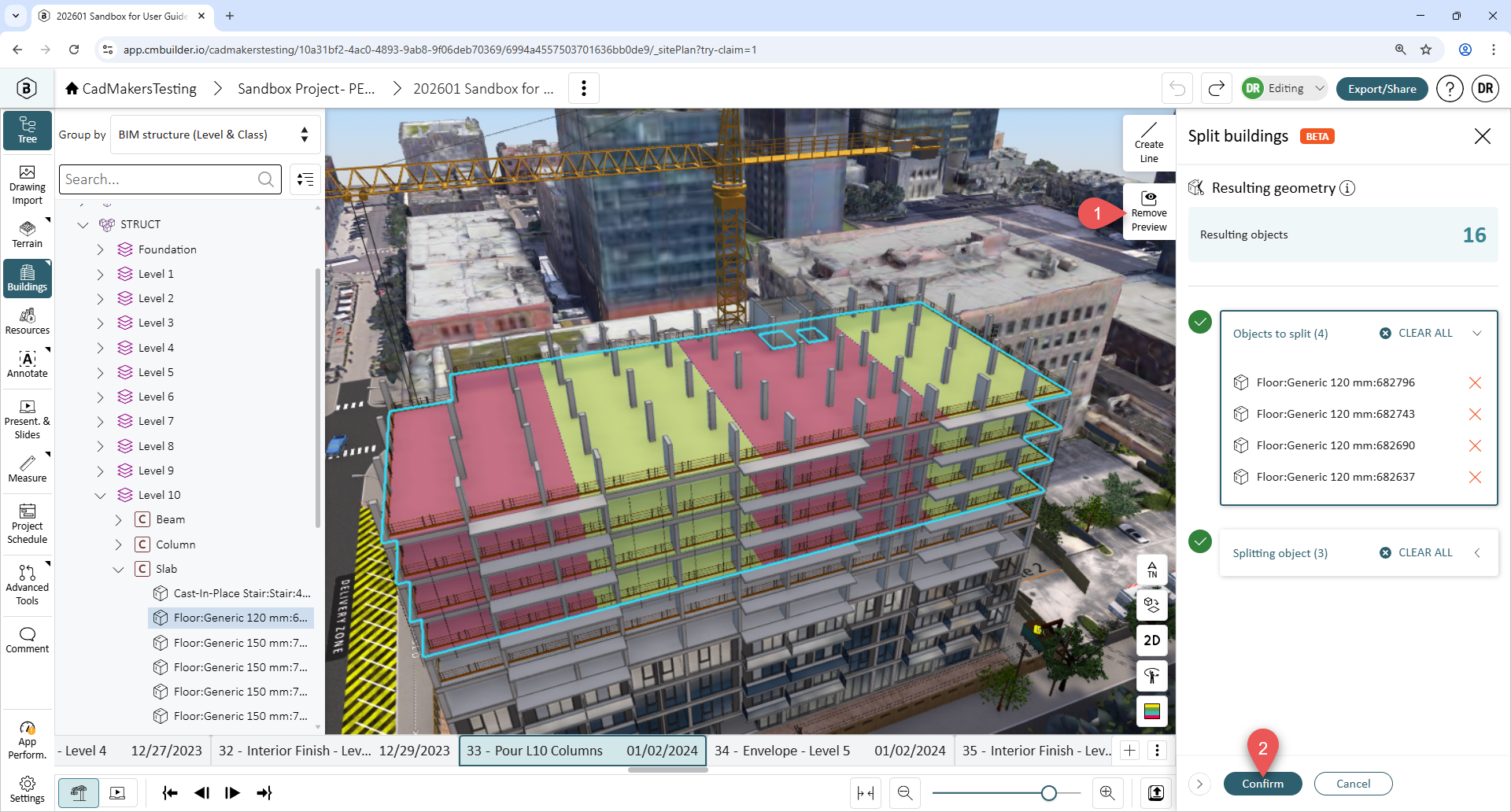Open the help question mark
Viewport: 1511px width, 812px height.
(1450, 89)
